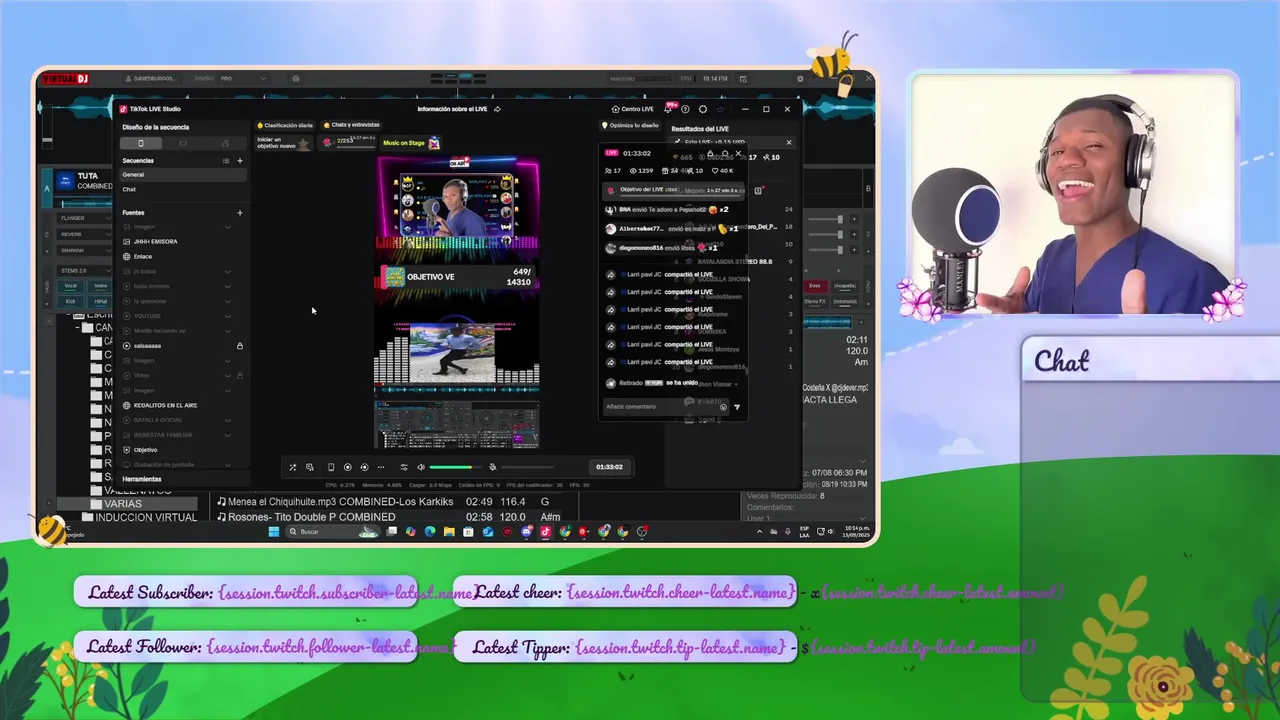Adjust the green speaker volume slider

pos(454,467)
